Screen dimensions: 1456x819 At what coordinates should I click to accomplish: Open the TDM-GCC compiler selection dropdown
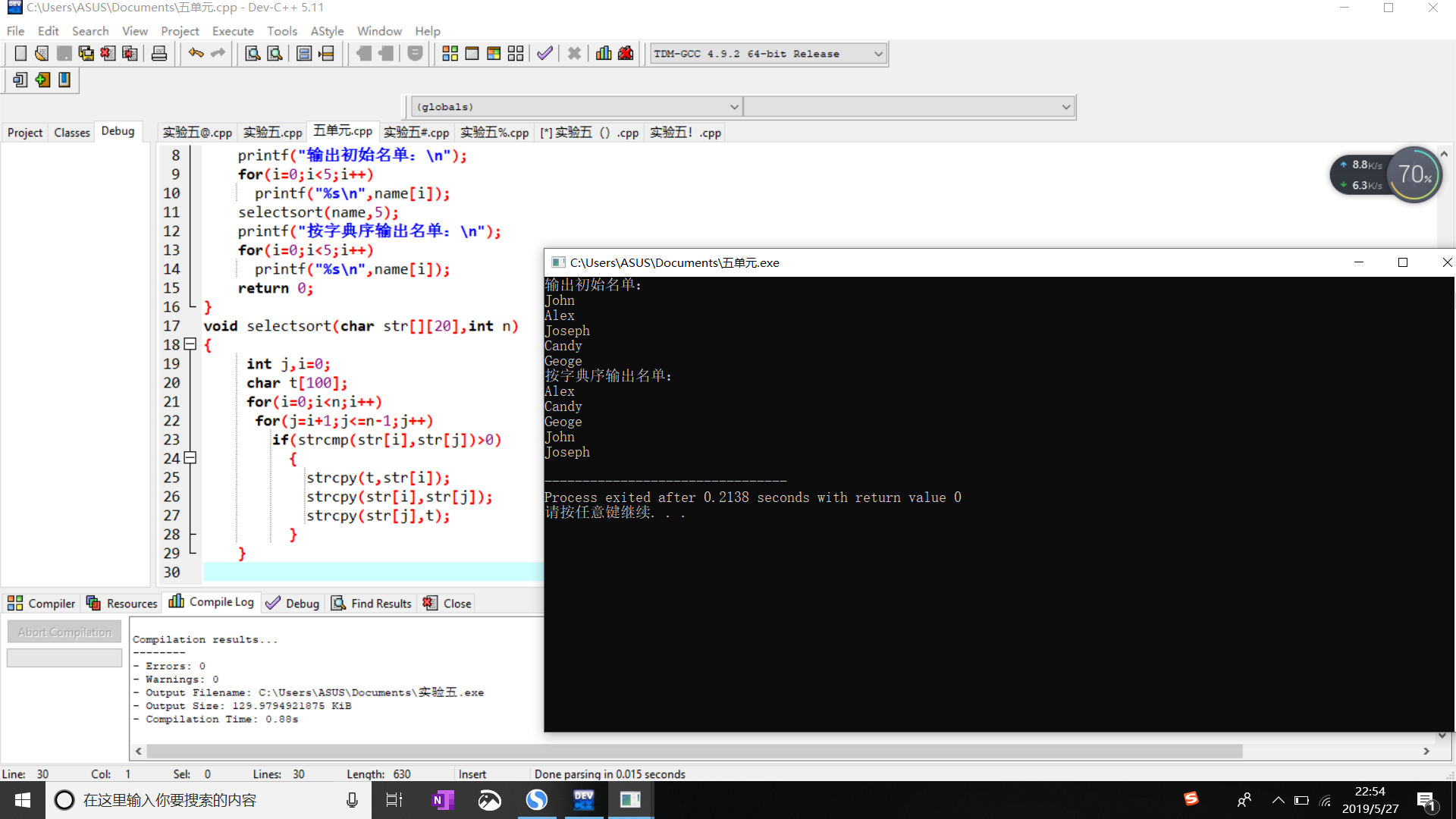click(x=878, y=54)
